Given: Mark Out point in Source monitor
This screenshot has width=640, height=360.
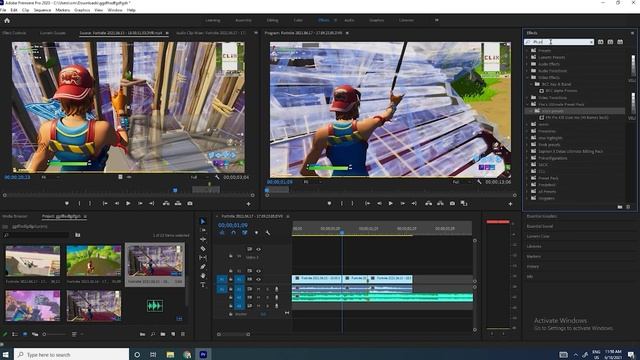Looking at the screenshot, I should [90, 203].
